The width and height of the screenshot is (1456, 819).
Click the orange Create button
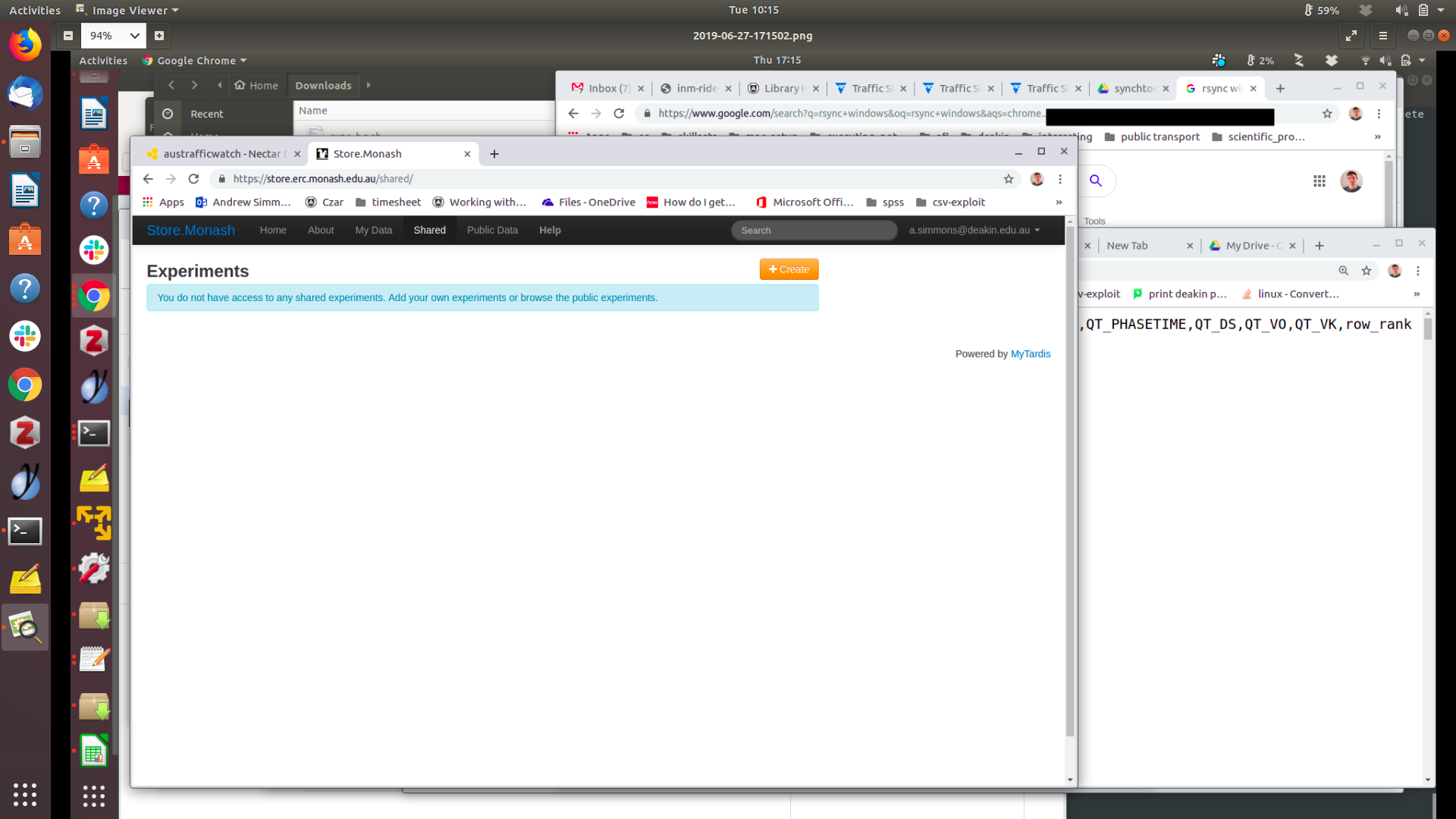[789, 269]
